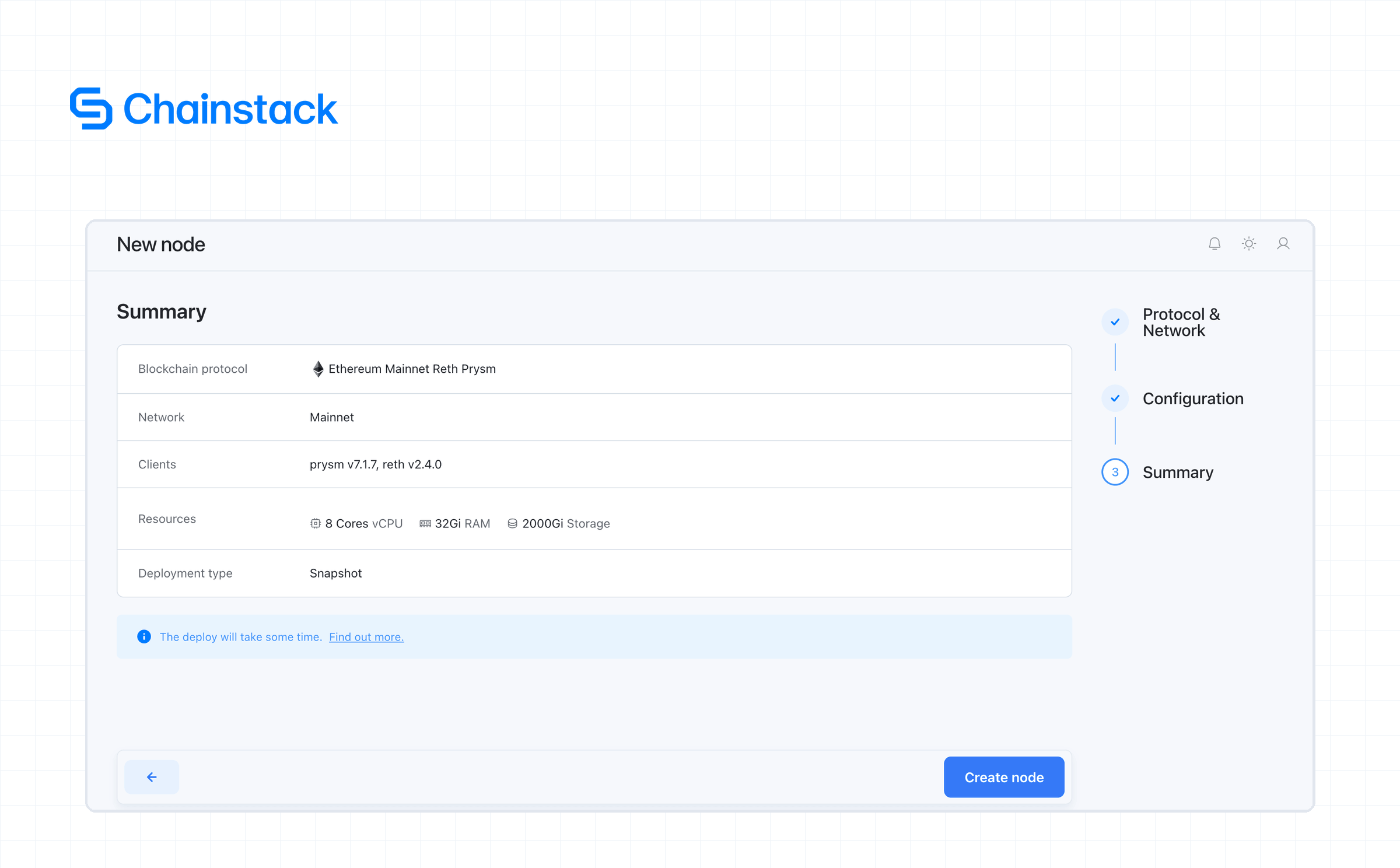
Task: Click Ethereum Mainnet Reth Prysm value
Action: [412, 369]
